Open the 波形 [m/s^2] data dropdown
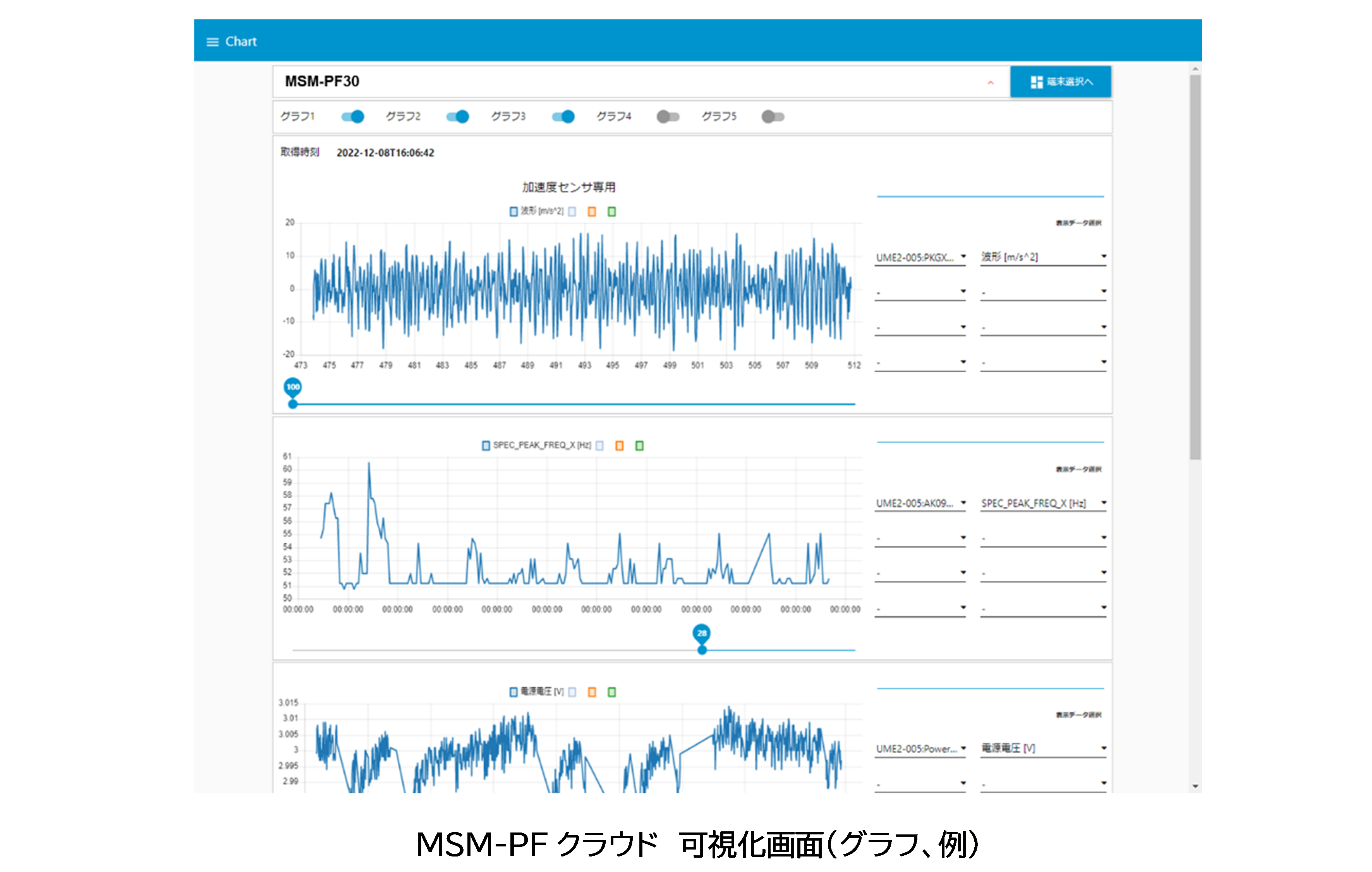 point(1043,258)
